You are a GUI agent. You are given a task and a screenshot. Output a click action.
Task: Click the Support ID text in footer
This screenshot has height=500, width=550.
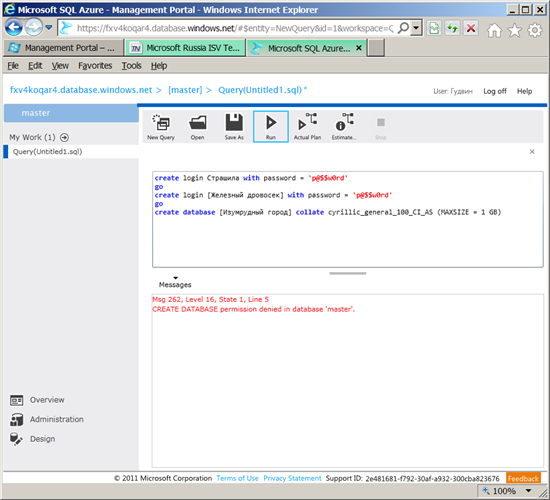412,479
